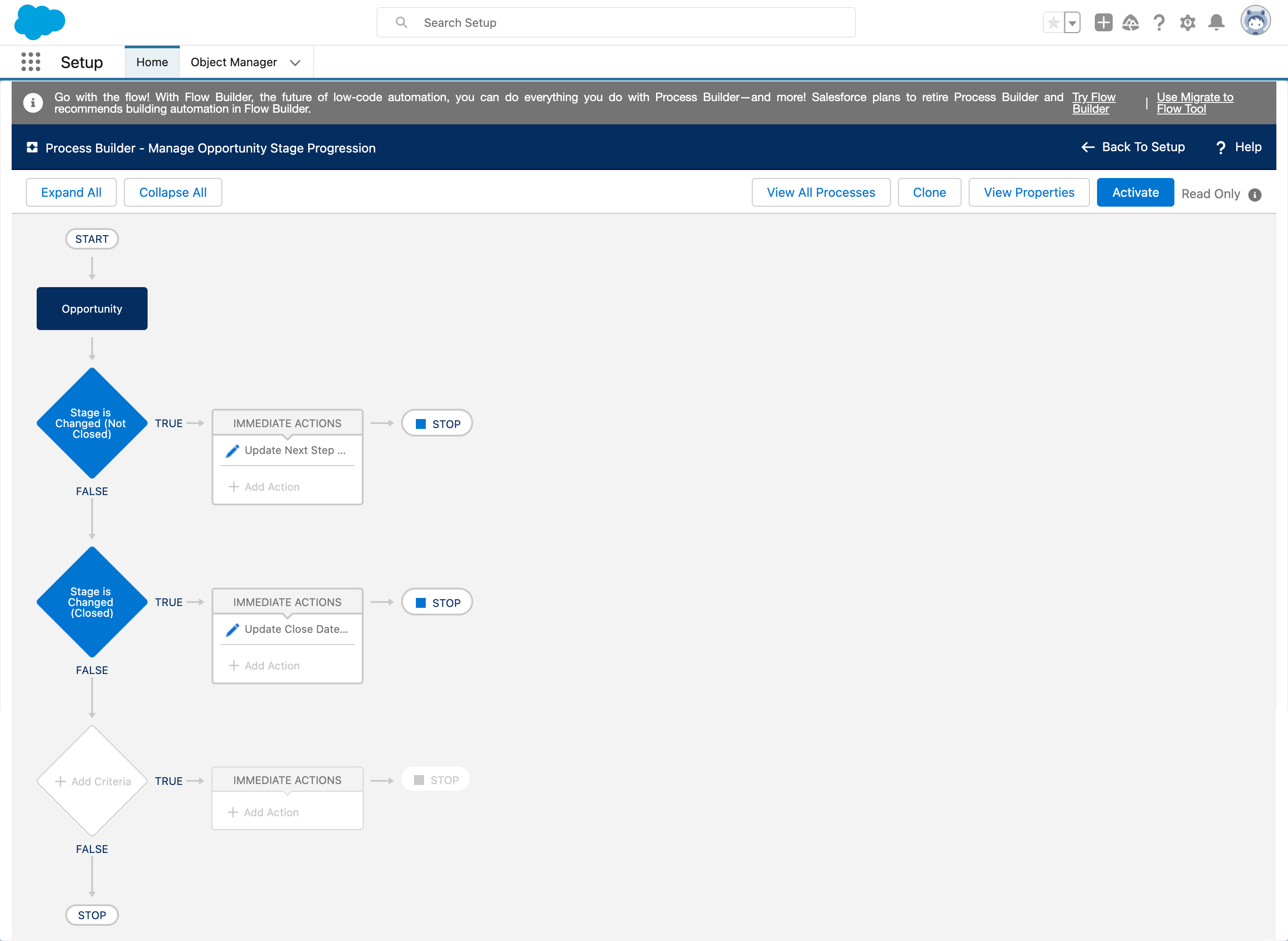Follow the Try Flow Builder link

coord(1094,103)
